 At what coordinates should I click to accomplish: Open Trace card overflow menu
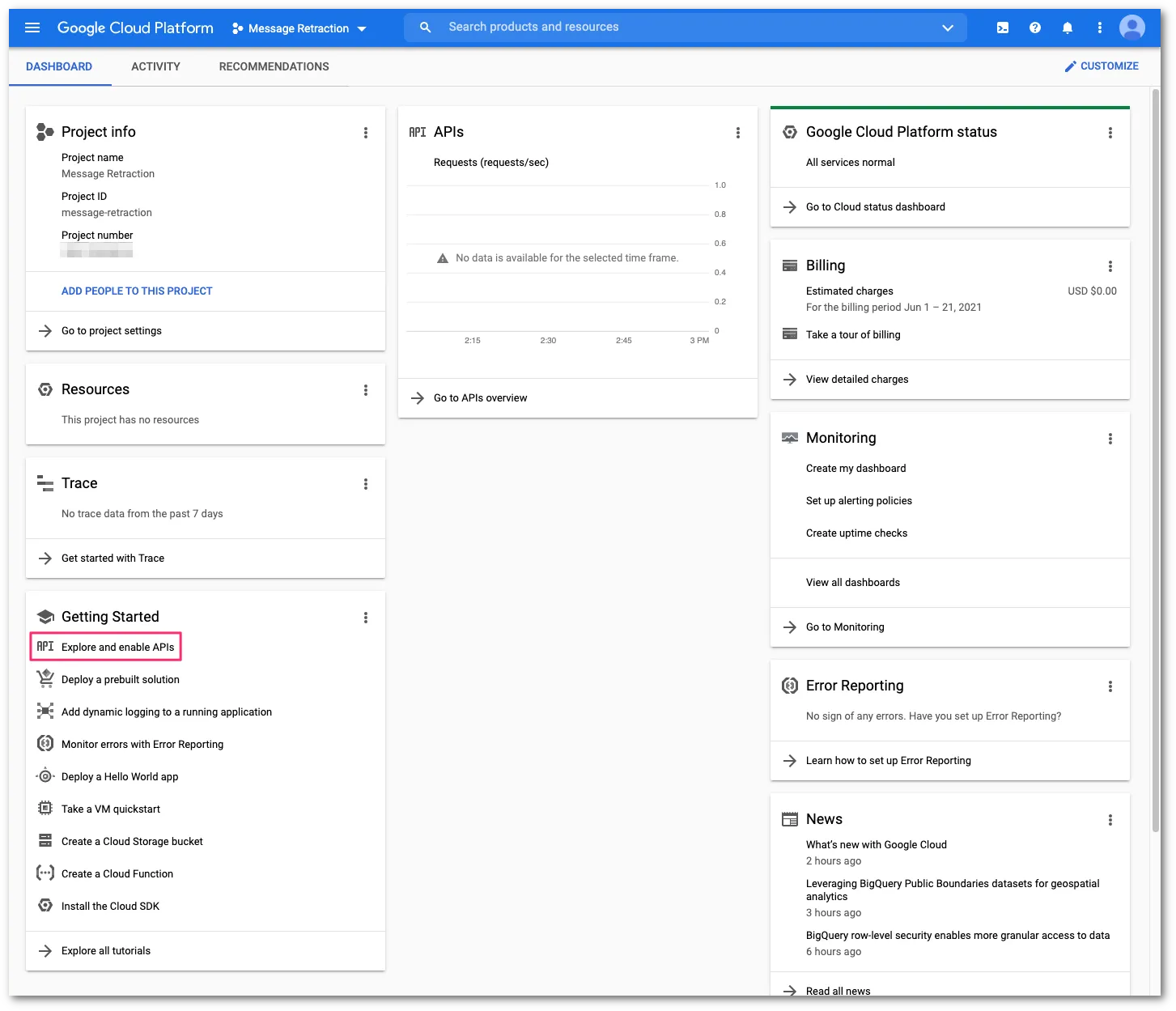point(366,483)
